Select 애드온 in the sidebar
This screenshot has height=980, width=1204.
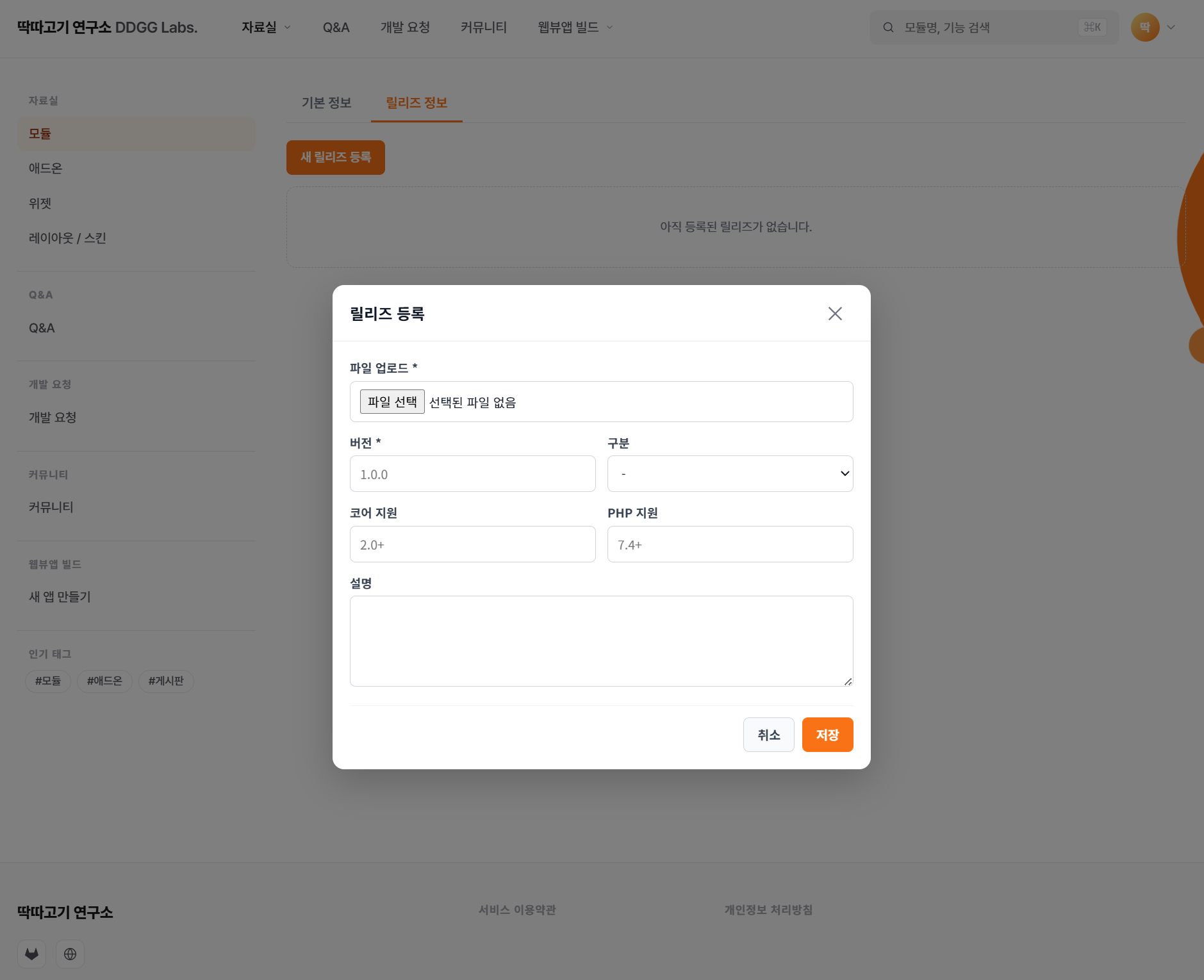click(136, 168)
